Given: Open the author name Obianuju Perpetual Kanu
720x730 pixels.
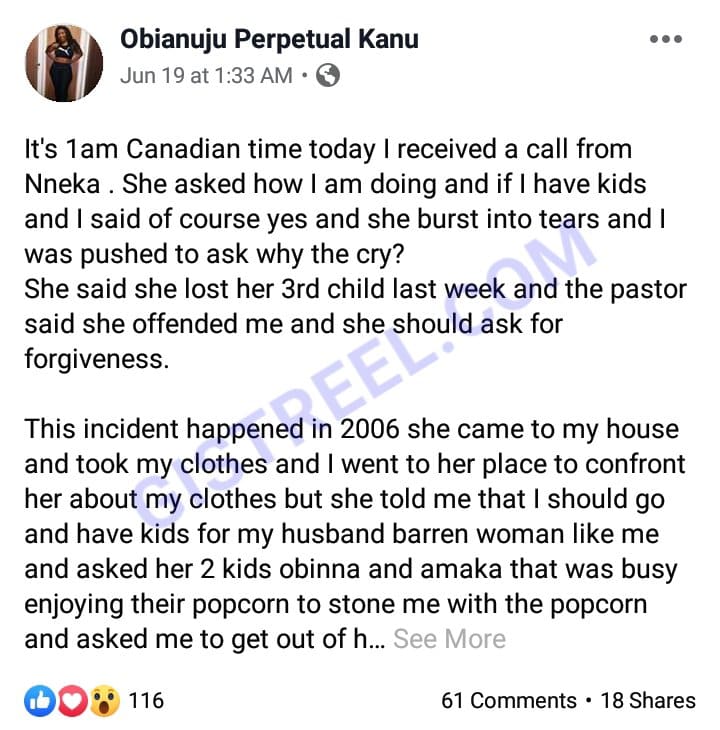Looking at the screenshot, I should point(269,39).
